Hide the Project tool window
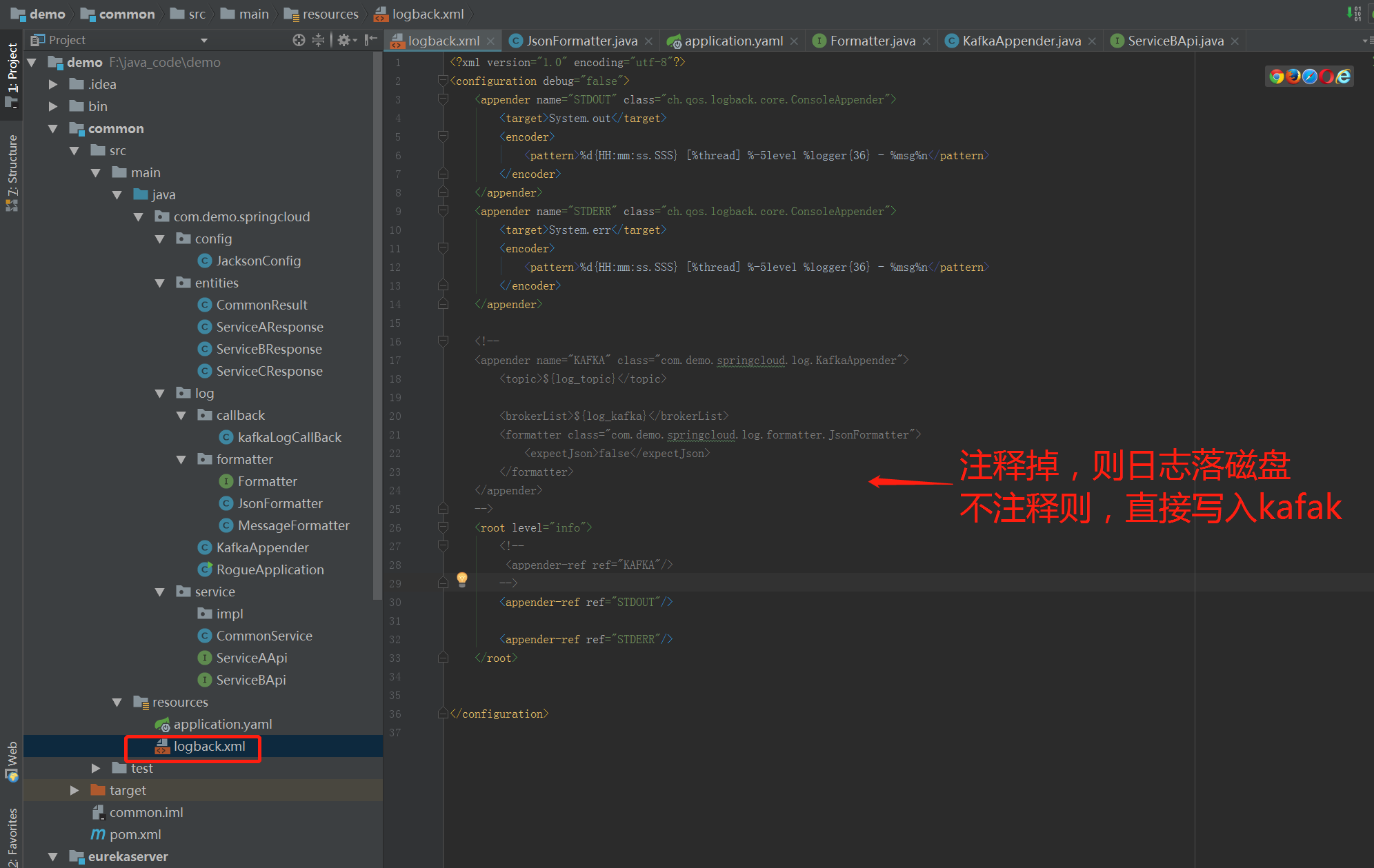Viewport: 1374px width, 868px height. 371,40
